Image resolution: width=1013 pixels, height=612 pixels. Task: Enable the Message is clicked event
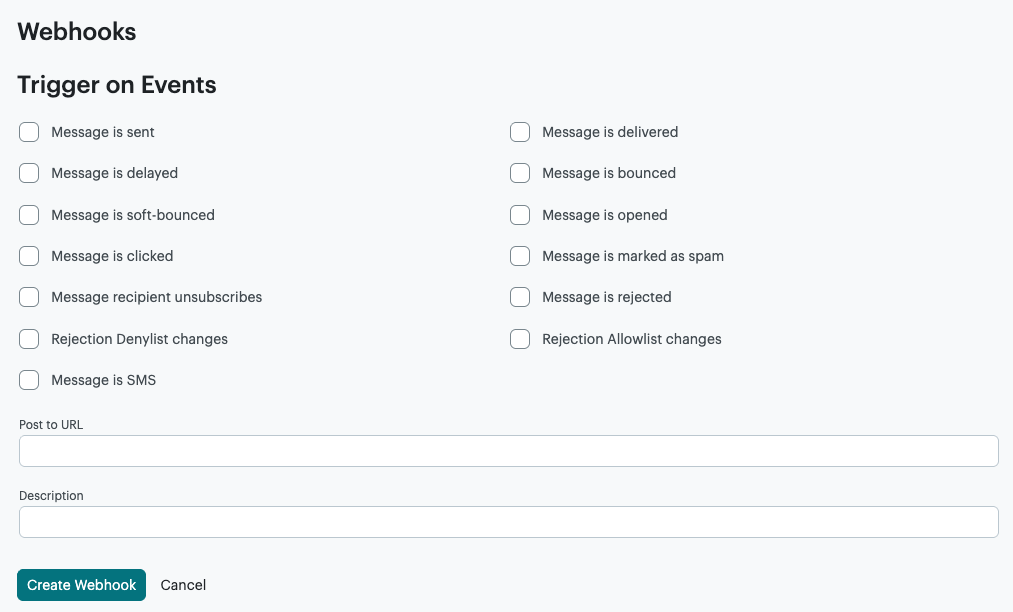pos(29,256)
